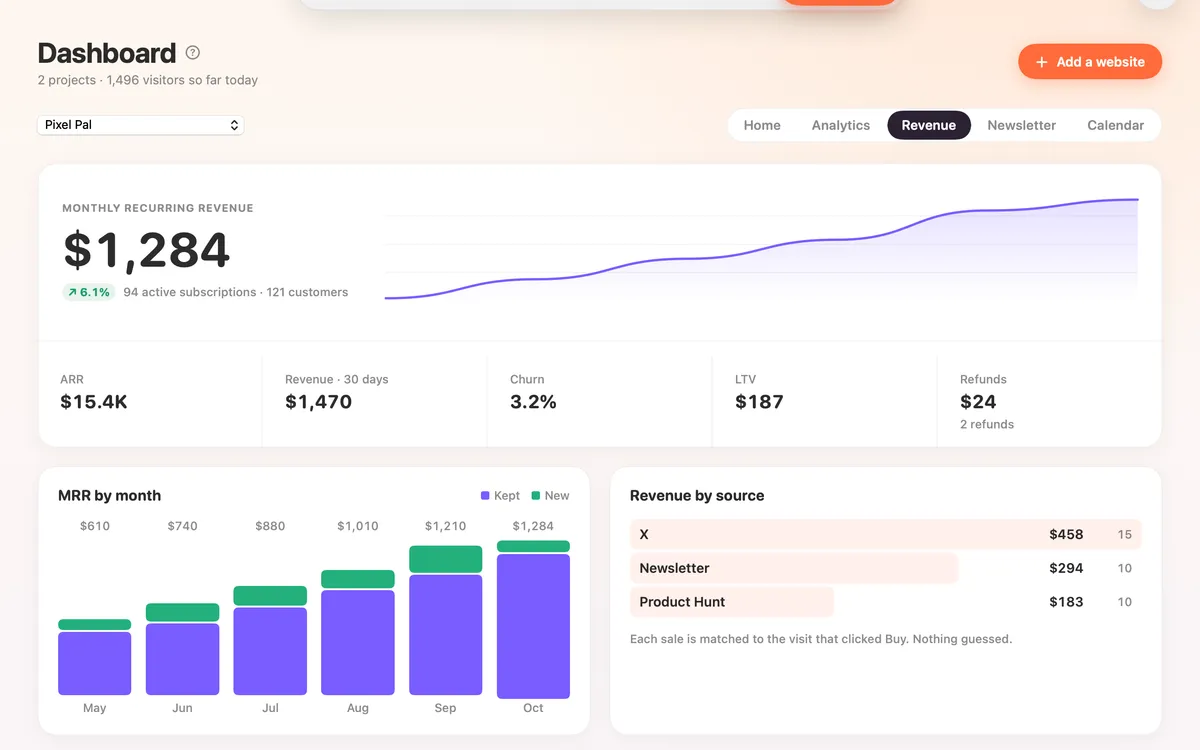1200x750 pixels.
Task: Click the "94 active subscriptions · 121 customers" text
Action: 236,292
